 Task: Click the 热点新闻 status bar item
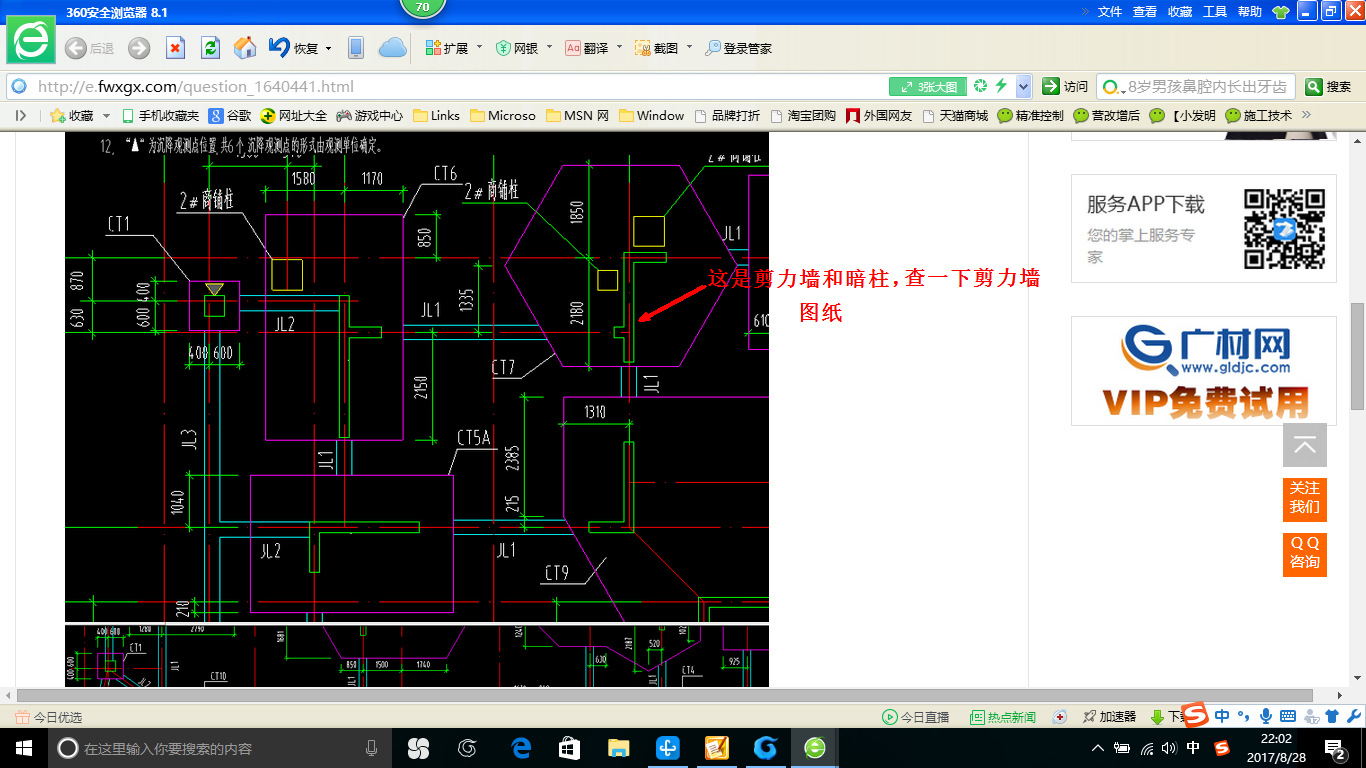click(x=1003, y=717)
